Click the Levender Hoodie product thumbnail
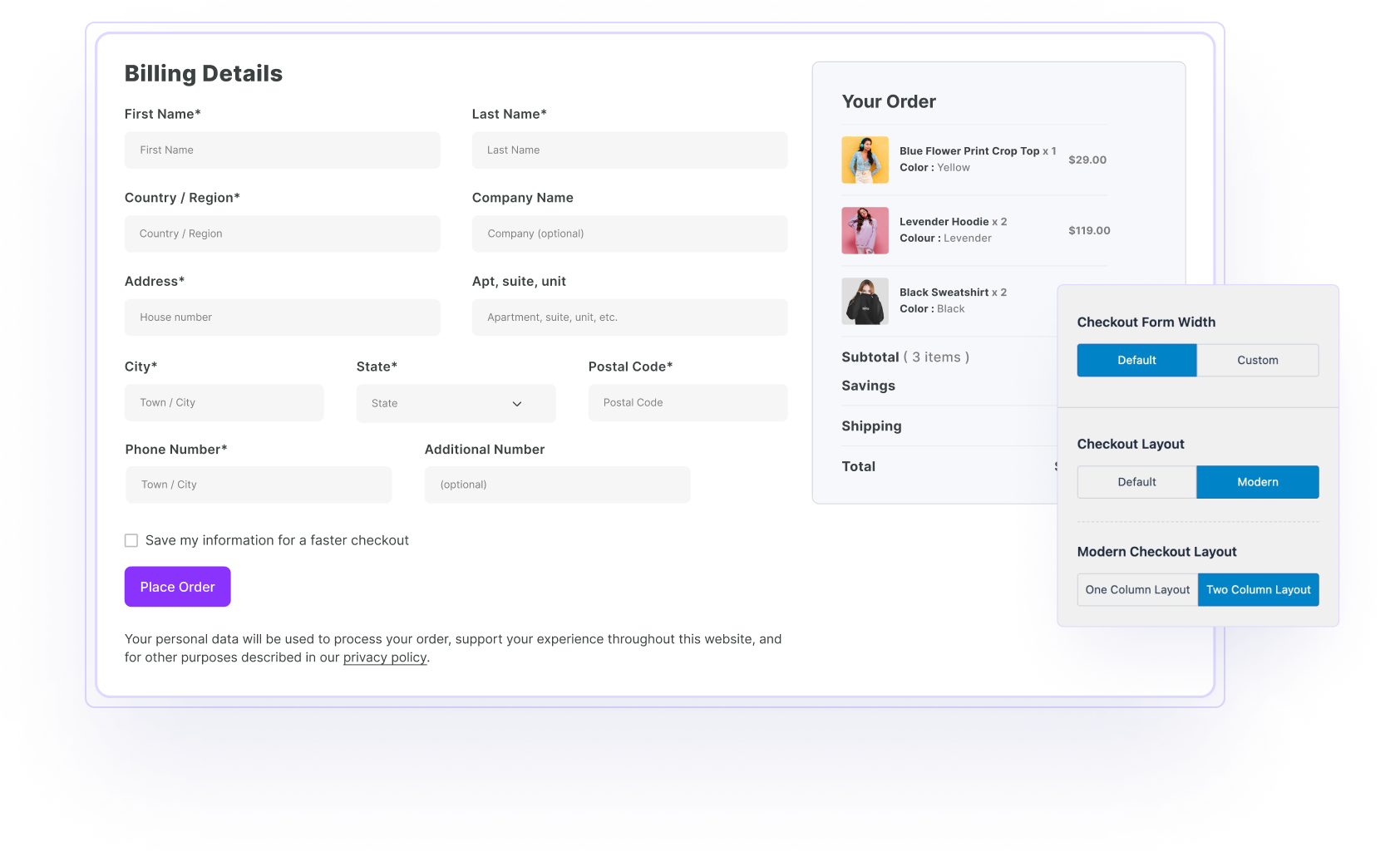The width and height of the screenshot is (1400, 856). click(x=865, y=230)
